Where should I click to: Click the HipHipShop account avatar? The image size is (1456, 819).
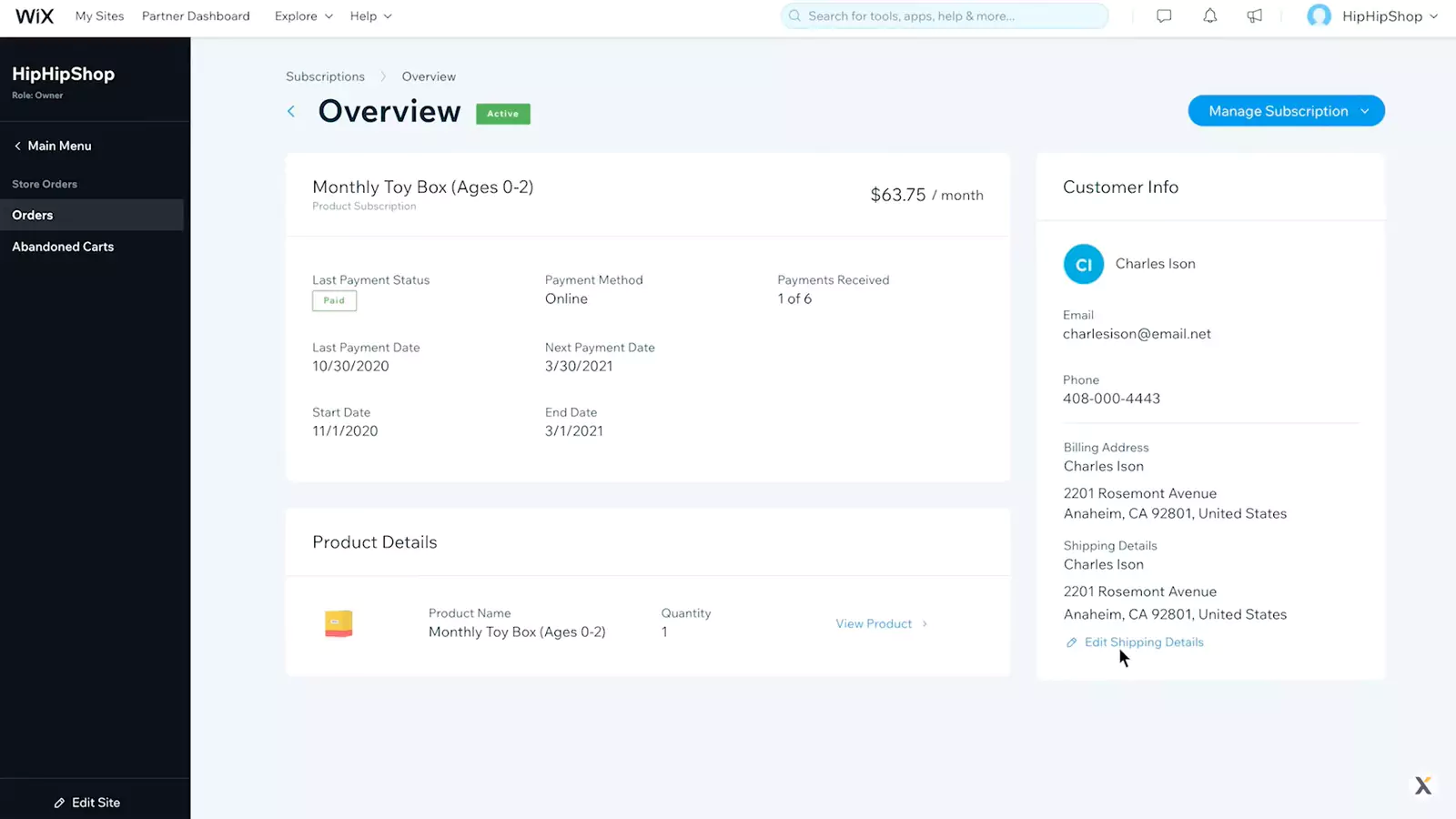click(x=1319, y=15)
